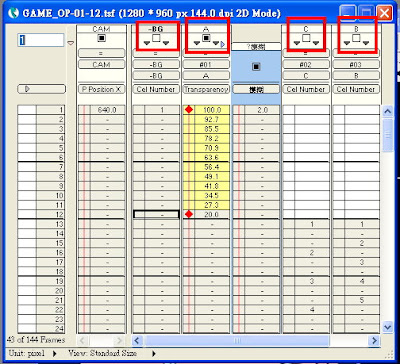Open the Transparency parameter selector in column A
The image size is (400, 364).
(206, 89)
